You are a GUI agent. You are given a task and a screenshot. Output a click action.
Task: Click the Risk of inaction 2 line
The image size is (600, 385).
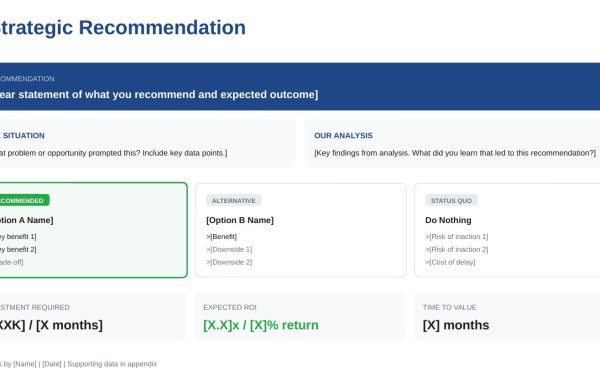click(x=457, y=250)
